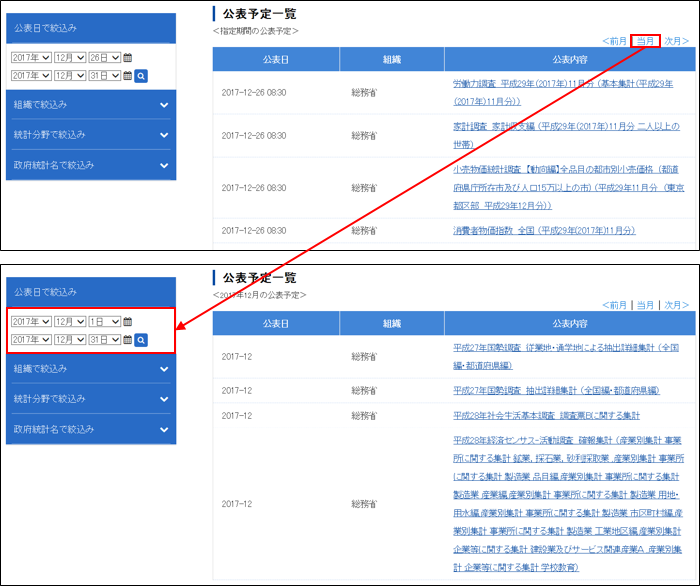This screenshot has width=700, height=586.
Task: Click the red-boxed 当月 link
Action: (x=646, y=41)
